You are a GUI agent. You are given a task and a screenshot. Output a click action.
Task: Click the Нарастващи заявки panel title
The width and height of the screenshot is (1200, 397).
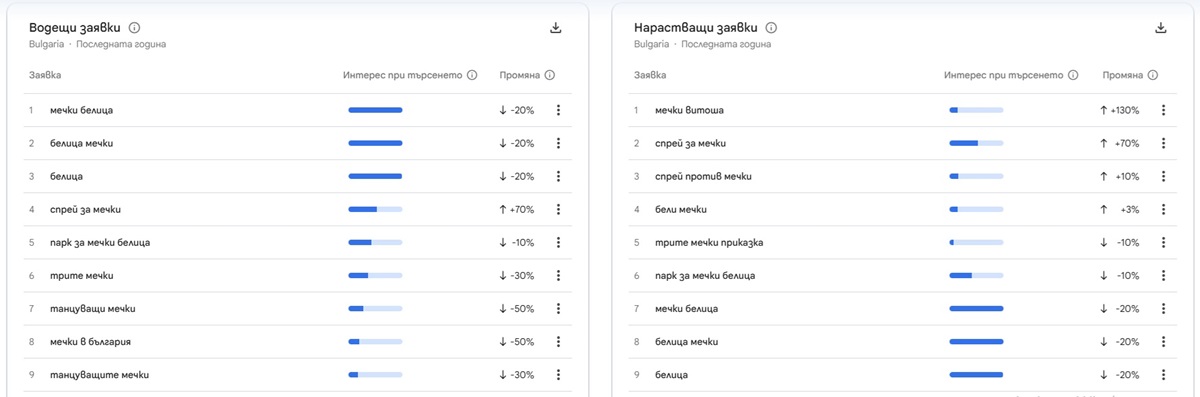(x=696, y=28)
